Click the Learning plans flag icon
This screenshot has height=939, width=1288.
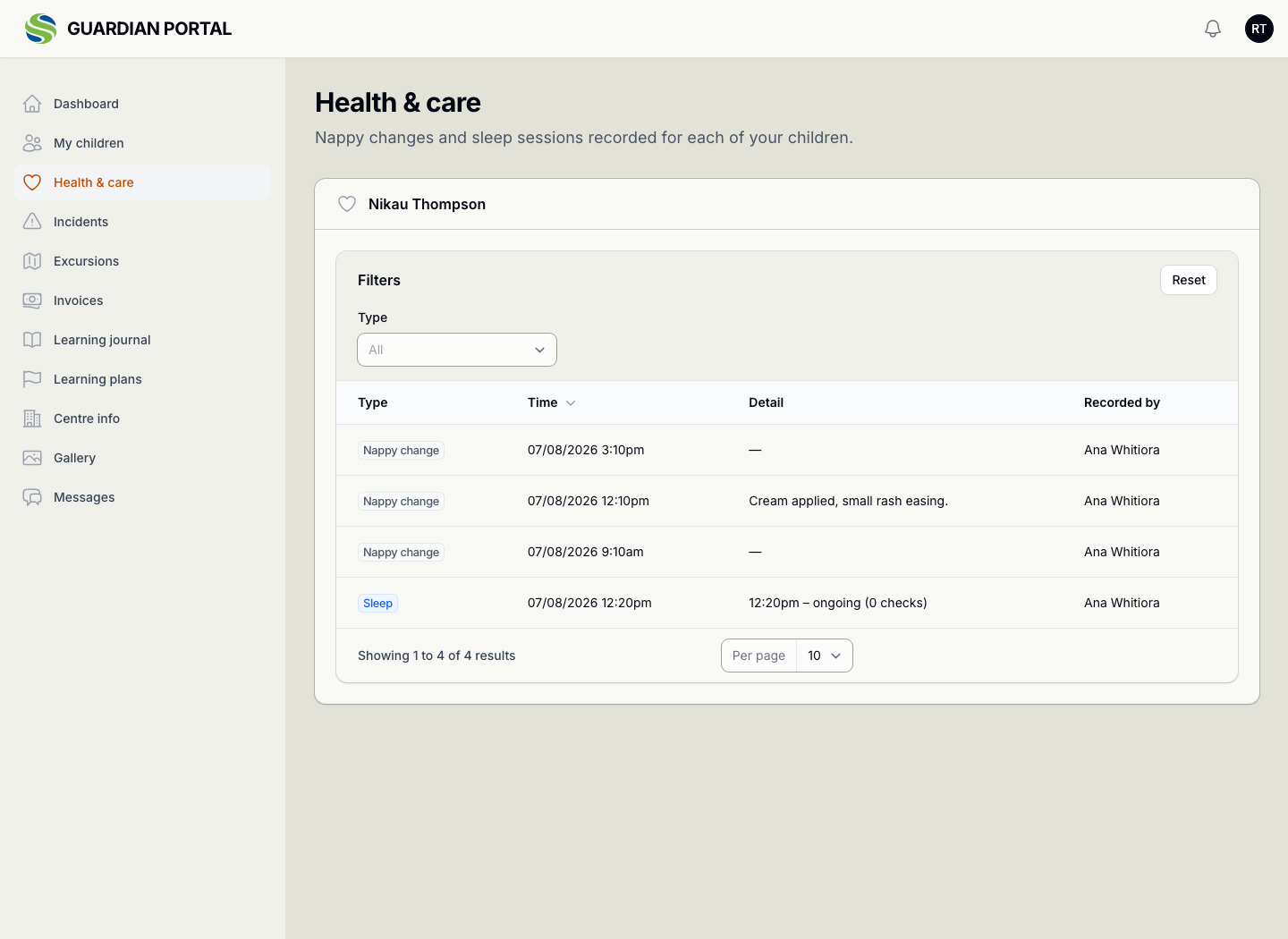pyautogui.click(x=32, y=379)
